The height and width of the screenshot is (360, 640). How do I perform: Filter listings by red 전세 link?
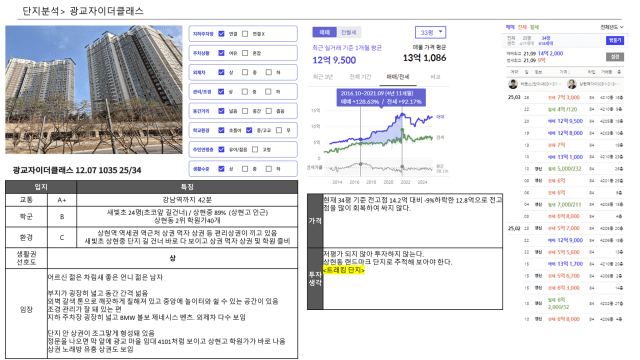pos(522,27)
